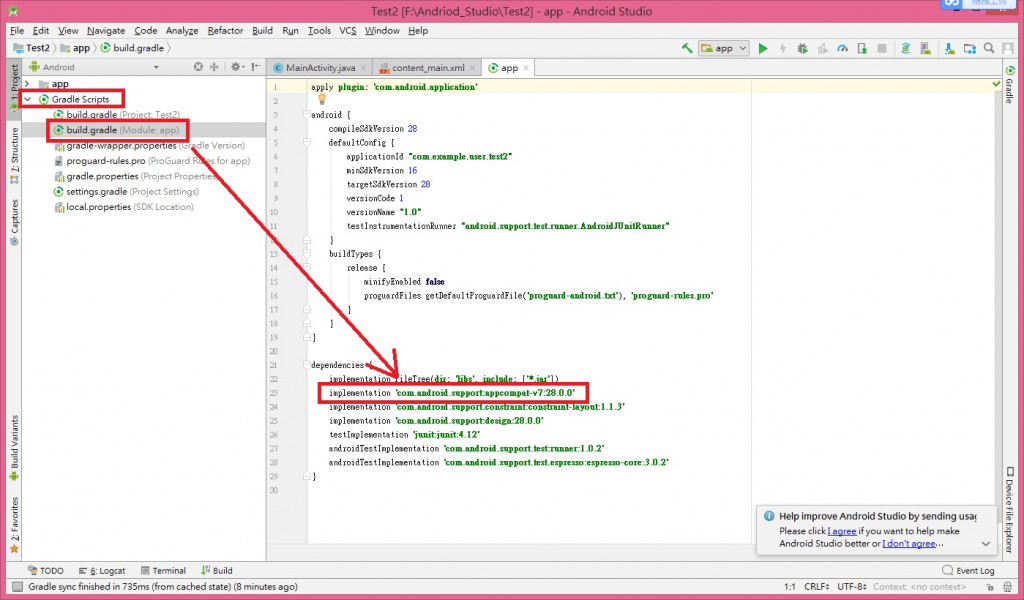Open the Tools menu
Image resolution: width=1024 pixels, height=600 pixels.
coord(319,31)
